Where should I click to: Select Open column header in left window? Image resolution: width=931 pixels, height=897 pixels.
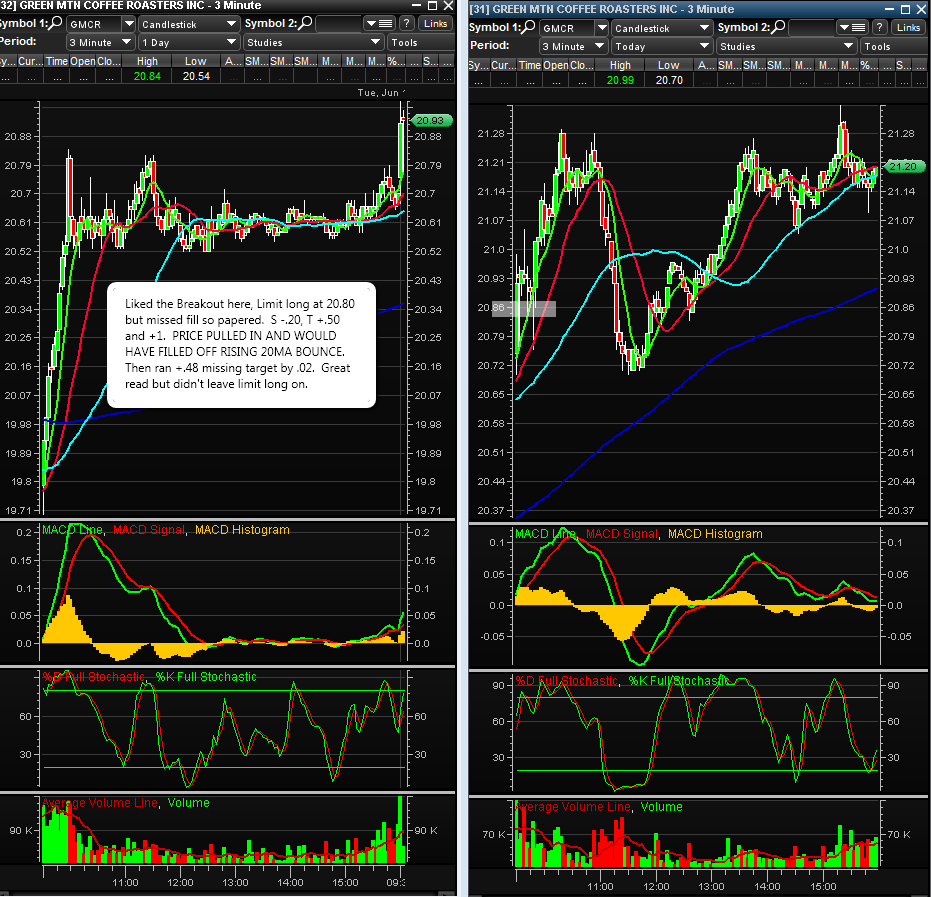click(x=83, y=61)
